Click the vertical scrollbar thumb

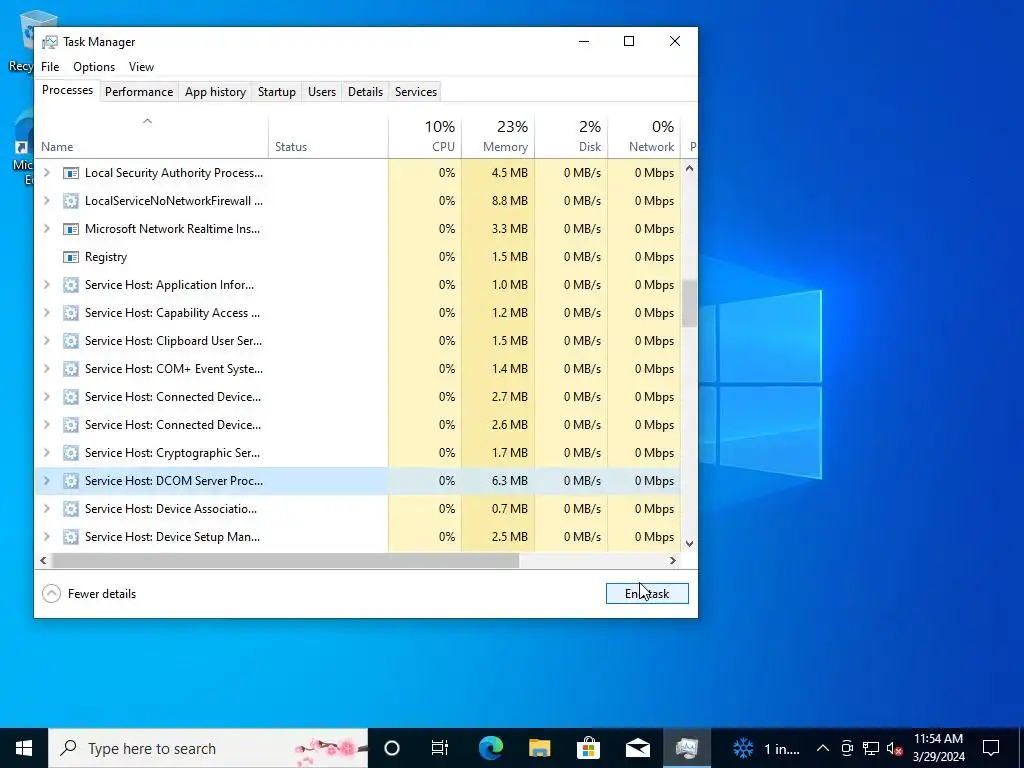click(689, 304)
